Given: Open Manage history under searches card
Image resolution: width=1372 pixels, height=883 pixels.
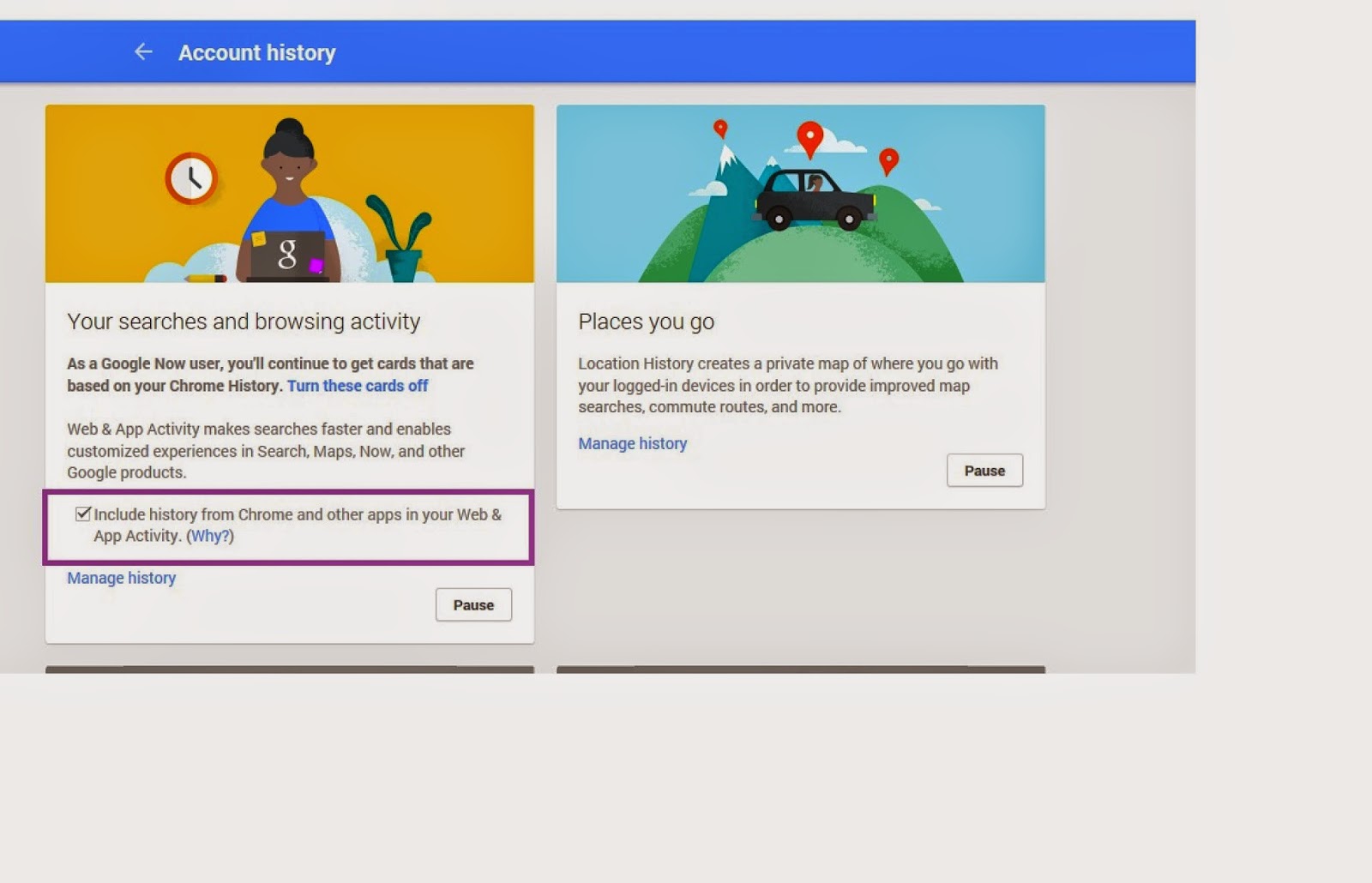Looking at the screenshot, I should (122, 578).
